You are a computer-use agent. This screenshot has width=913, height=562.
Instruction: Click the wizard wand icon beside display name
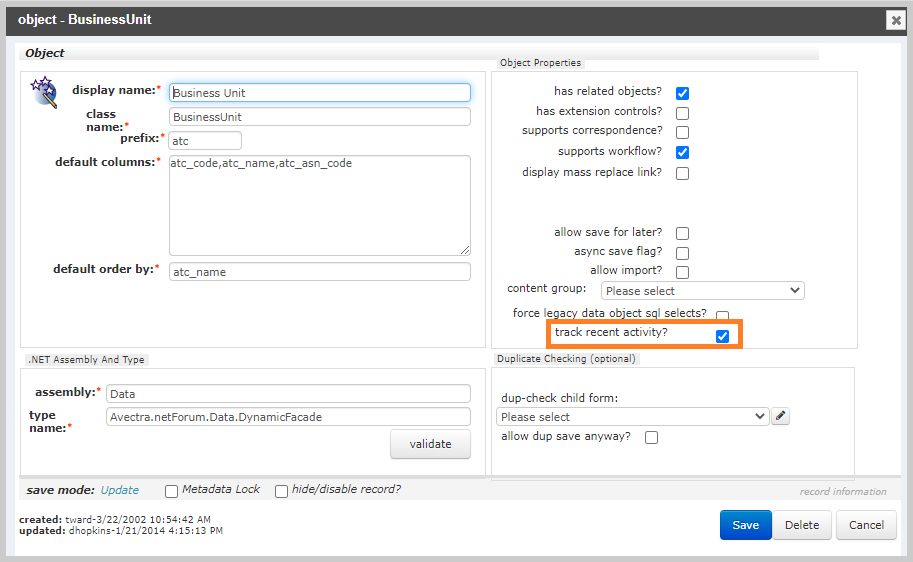tap(44, 92)
